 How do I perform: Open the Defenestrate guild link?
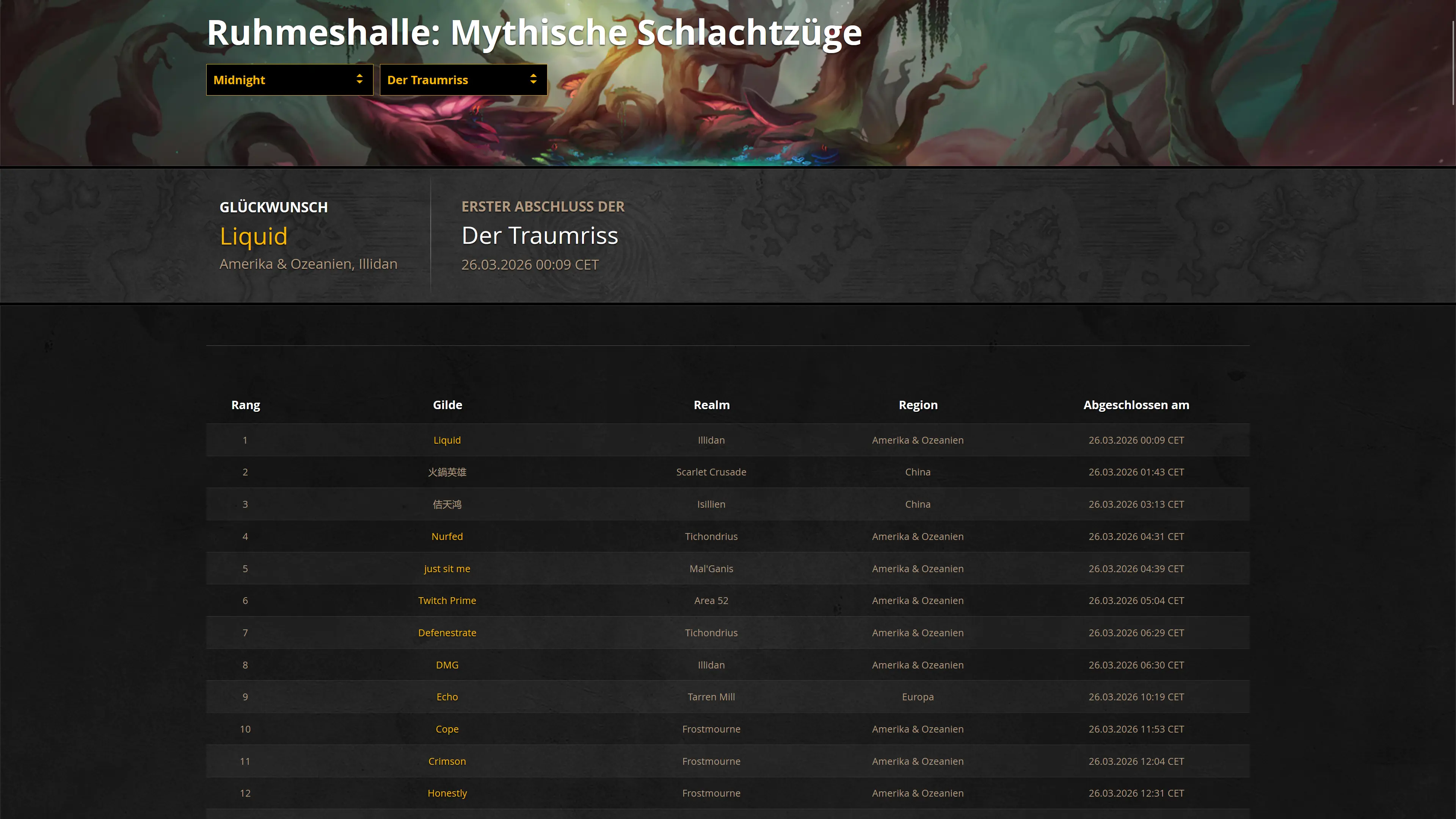(447, 632)
